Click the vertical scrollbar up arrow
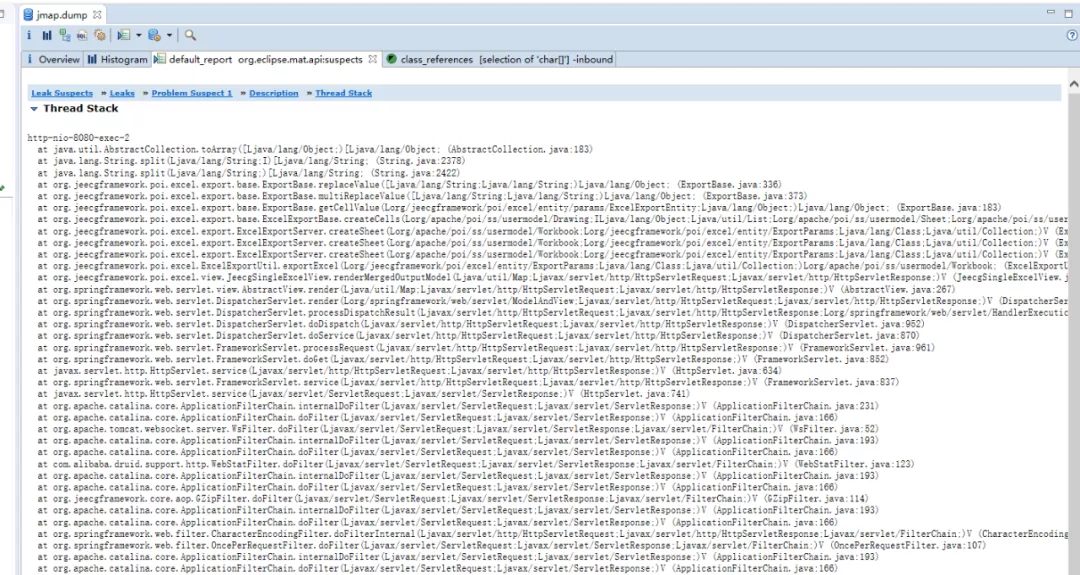 click(x=1074, y=84)
